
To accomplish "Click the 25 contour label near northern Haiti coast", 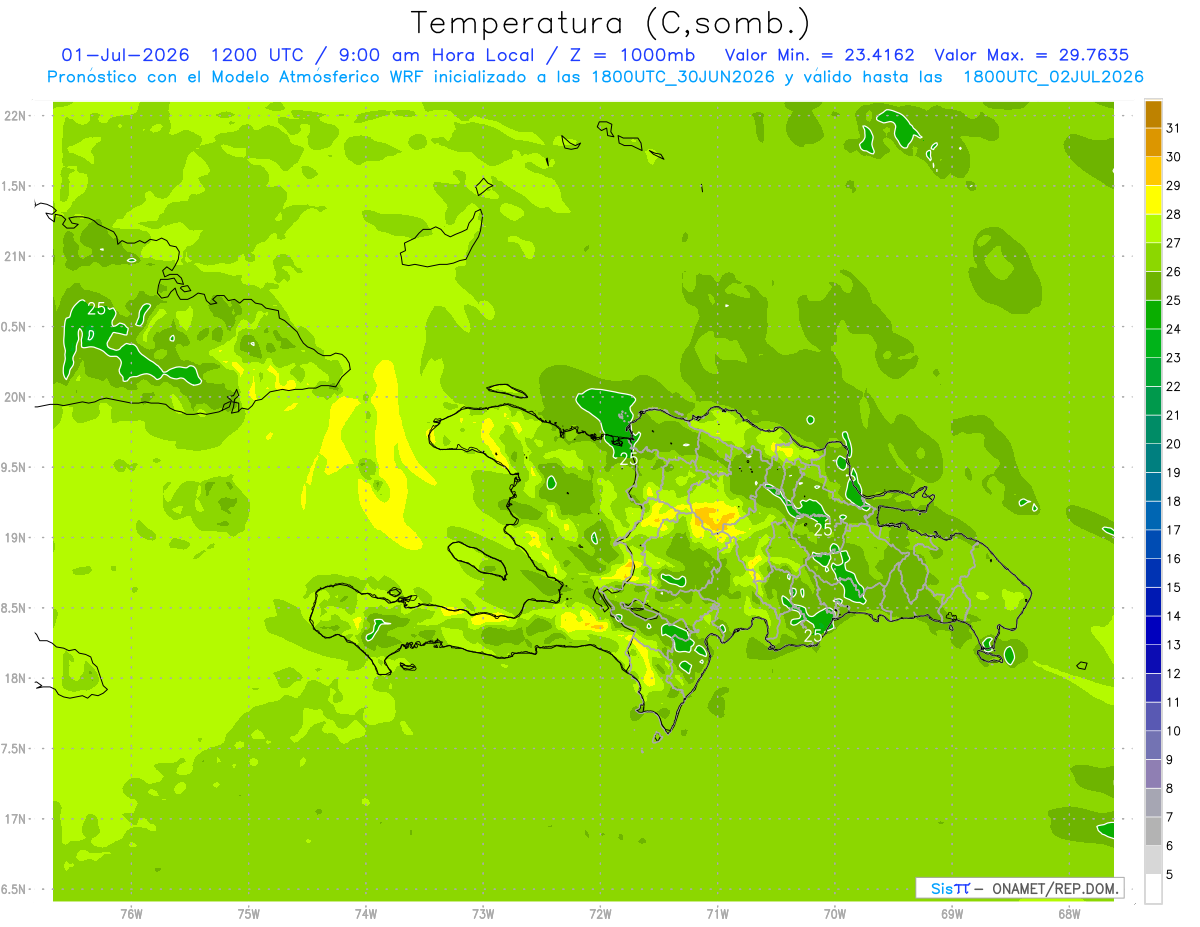I will [628, 459].
